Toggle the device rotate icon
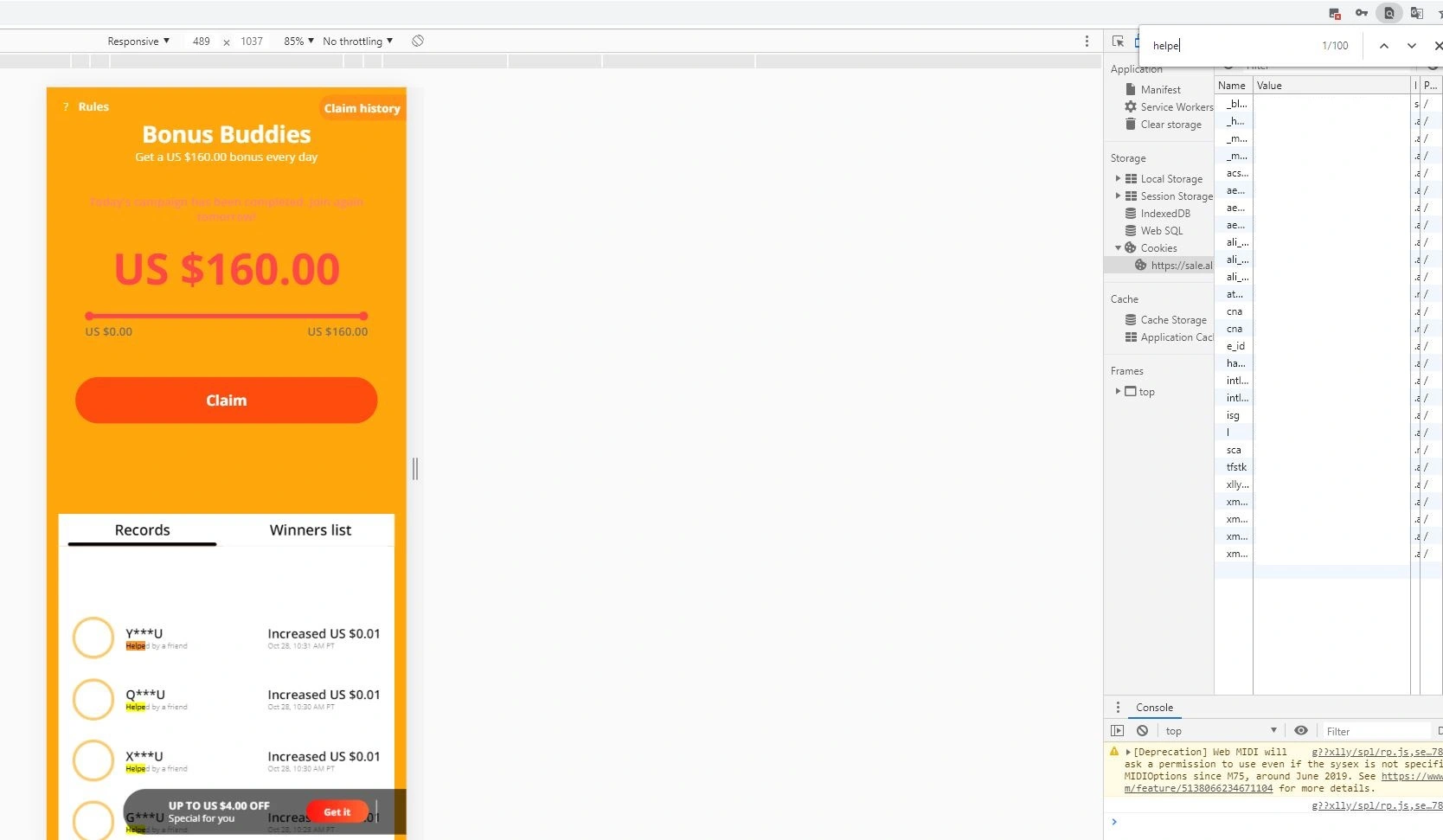 pyautogui.click(x=418, y=41)
